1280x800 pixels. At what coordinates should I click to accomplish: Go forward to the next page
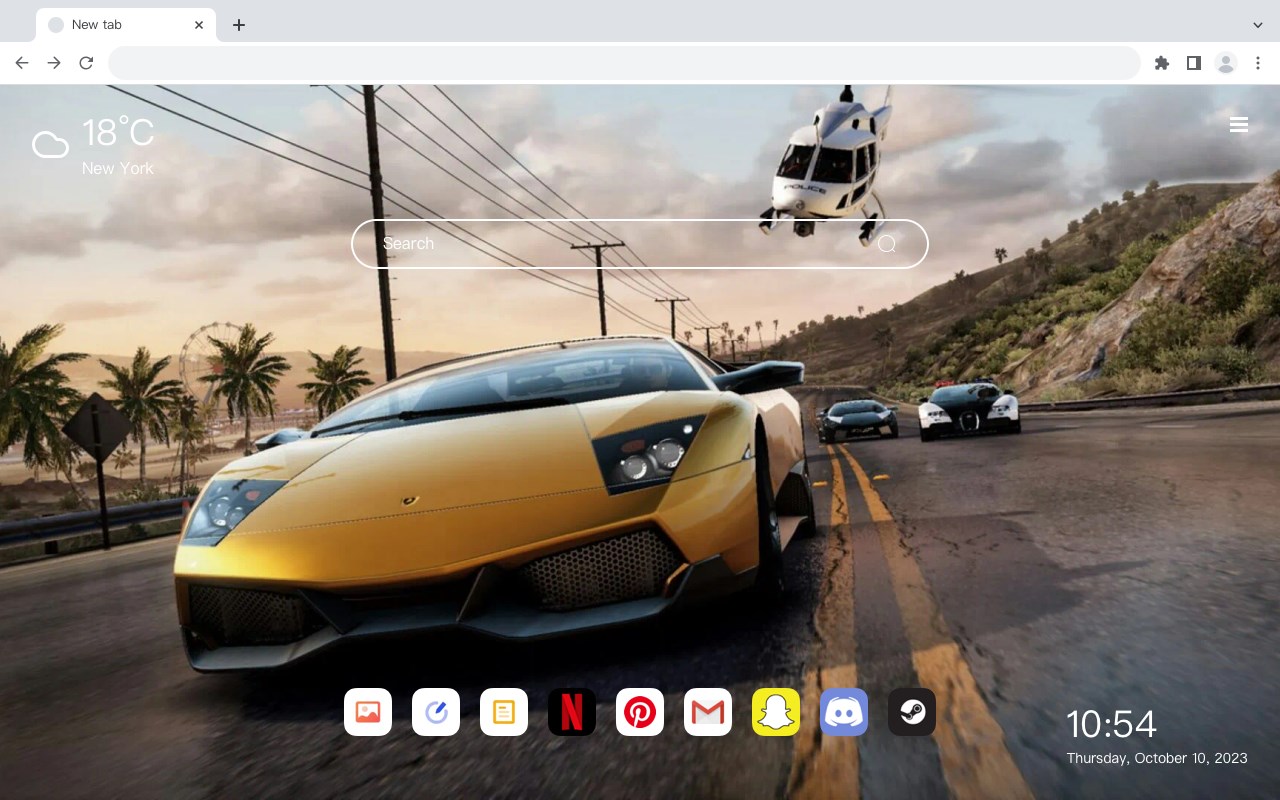coord(54,63)
